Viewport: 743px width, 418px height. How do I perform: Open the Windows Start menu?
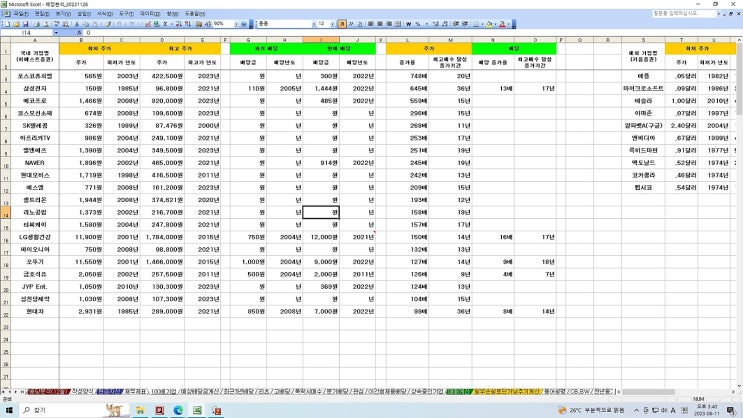coord(9,410)
